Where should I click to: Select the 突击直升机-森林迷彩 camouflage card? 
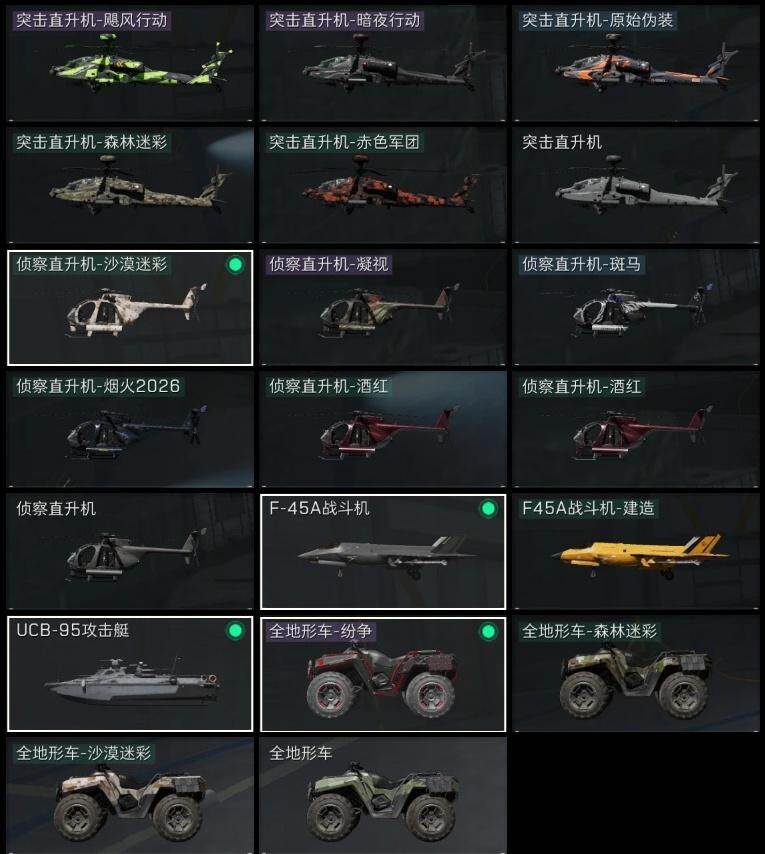(x=130, y=186)
